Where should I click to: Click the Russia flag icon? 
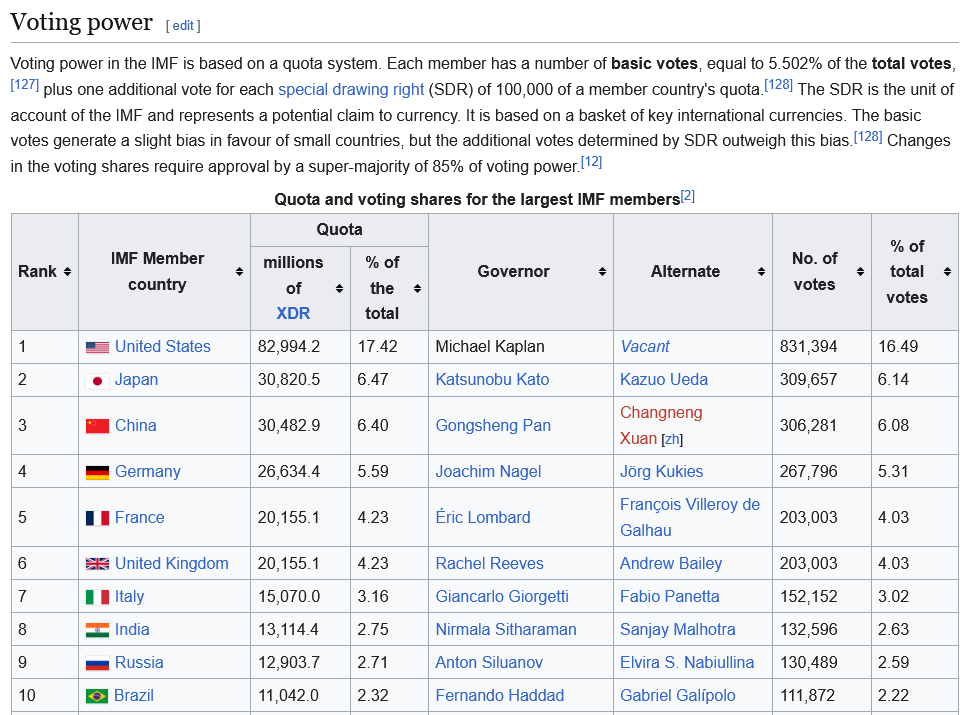(97, 664)
